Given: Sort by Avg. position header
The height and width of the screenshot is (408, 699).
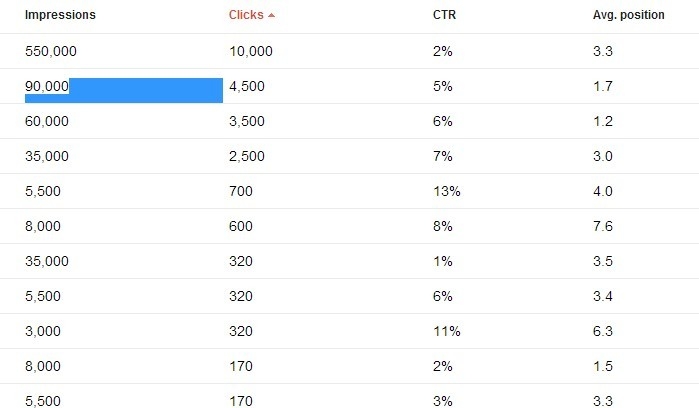Looking at the screenshot, I should click(629, 15).
